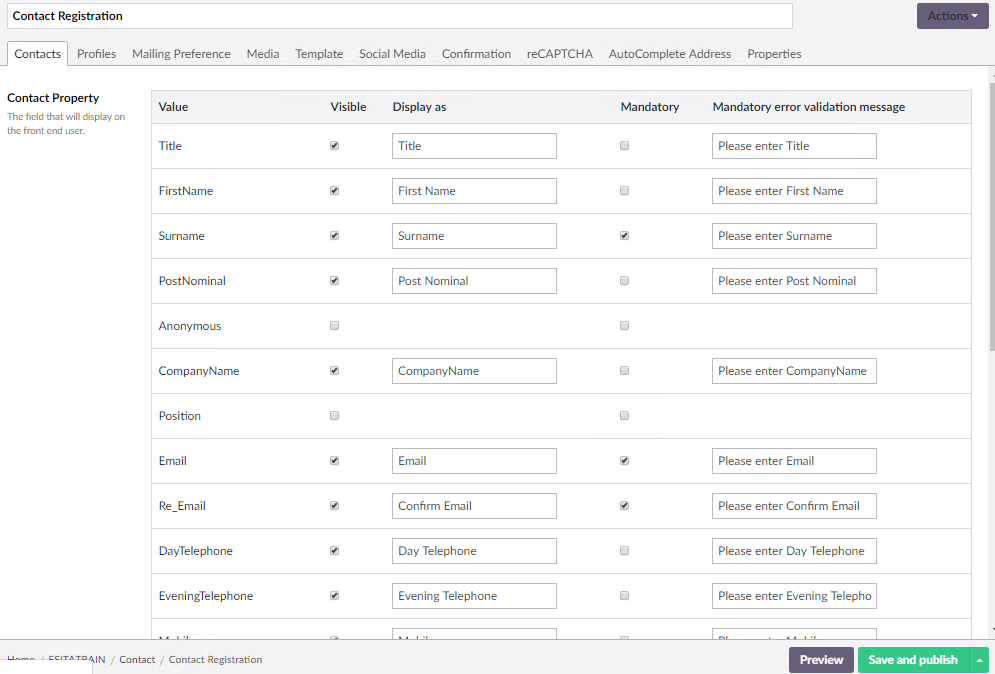
Task: Expand the Save and publish arrow options
Action: click(x=980, y=660)
